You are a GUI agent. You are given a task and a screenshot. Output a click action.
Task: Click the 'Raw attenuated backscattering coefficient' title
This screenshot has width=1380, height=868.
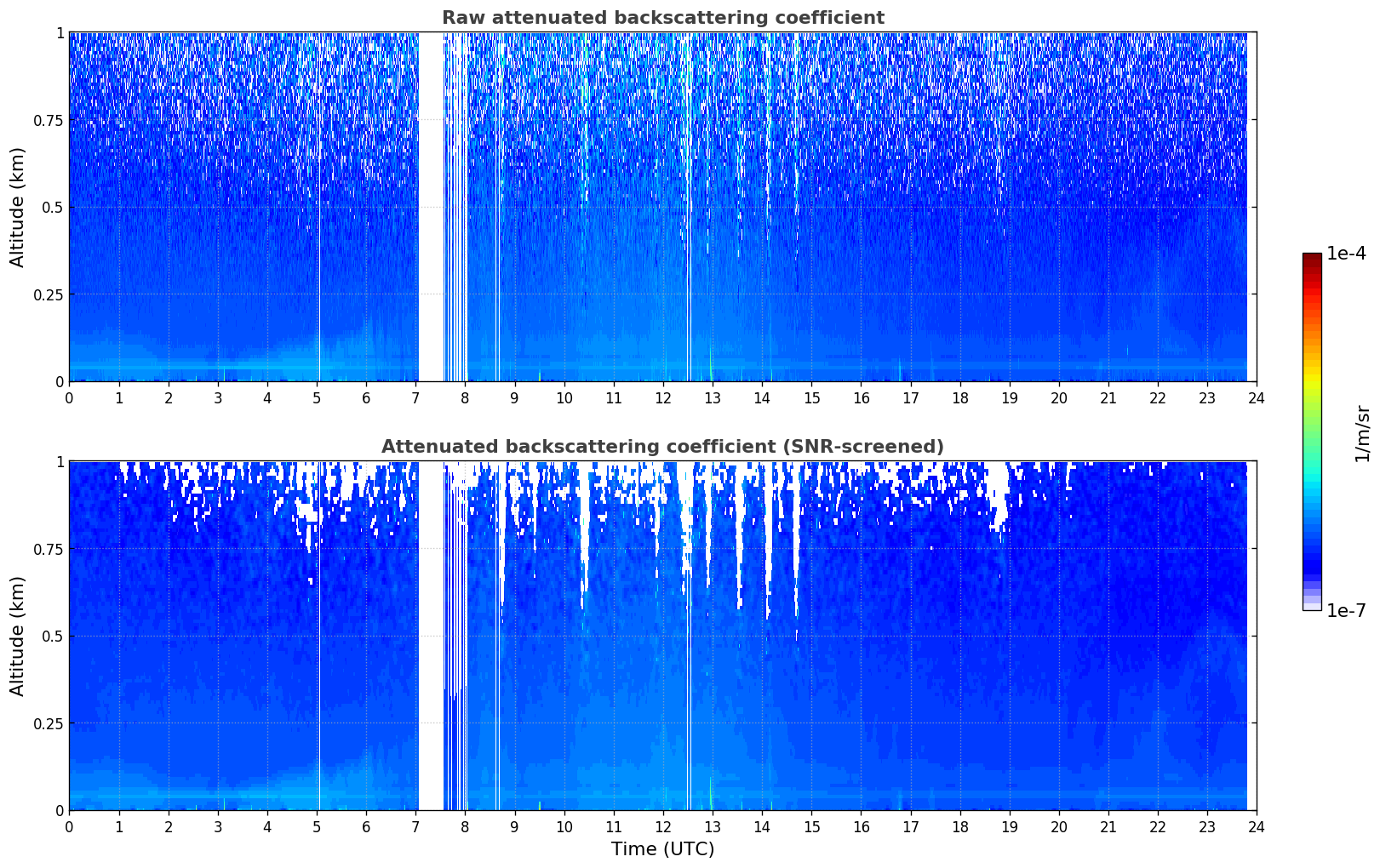pos(662,18)
